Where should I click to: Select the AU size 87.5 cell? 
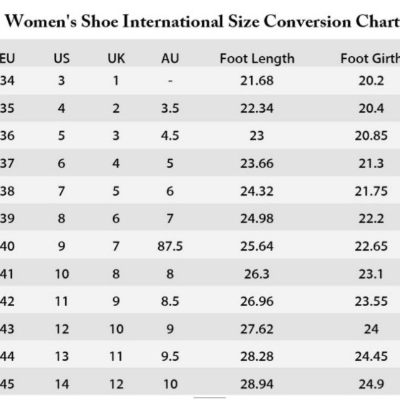(170, 246)
